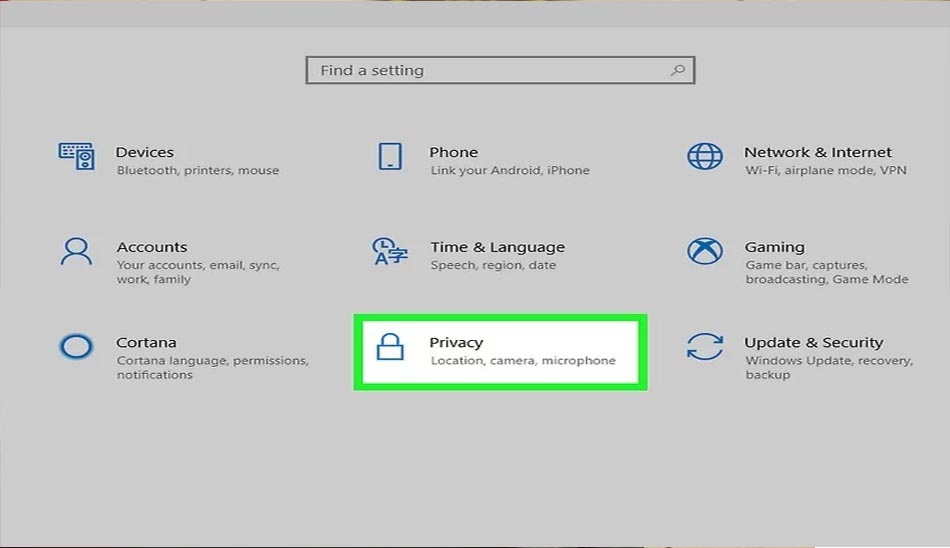Click 'Your accounts, email, sync, work, family' text
This screenshot has width=950, height=548.
(198, 272)
